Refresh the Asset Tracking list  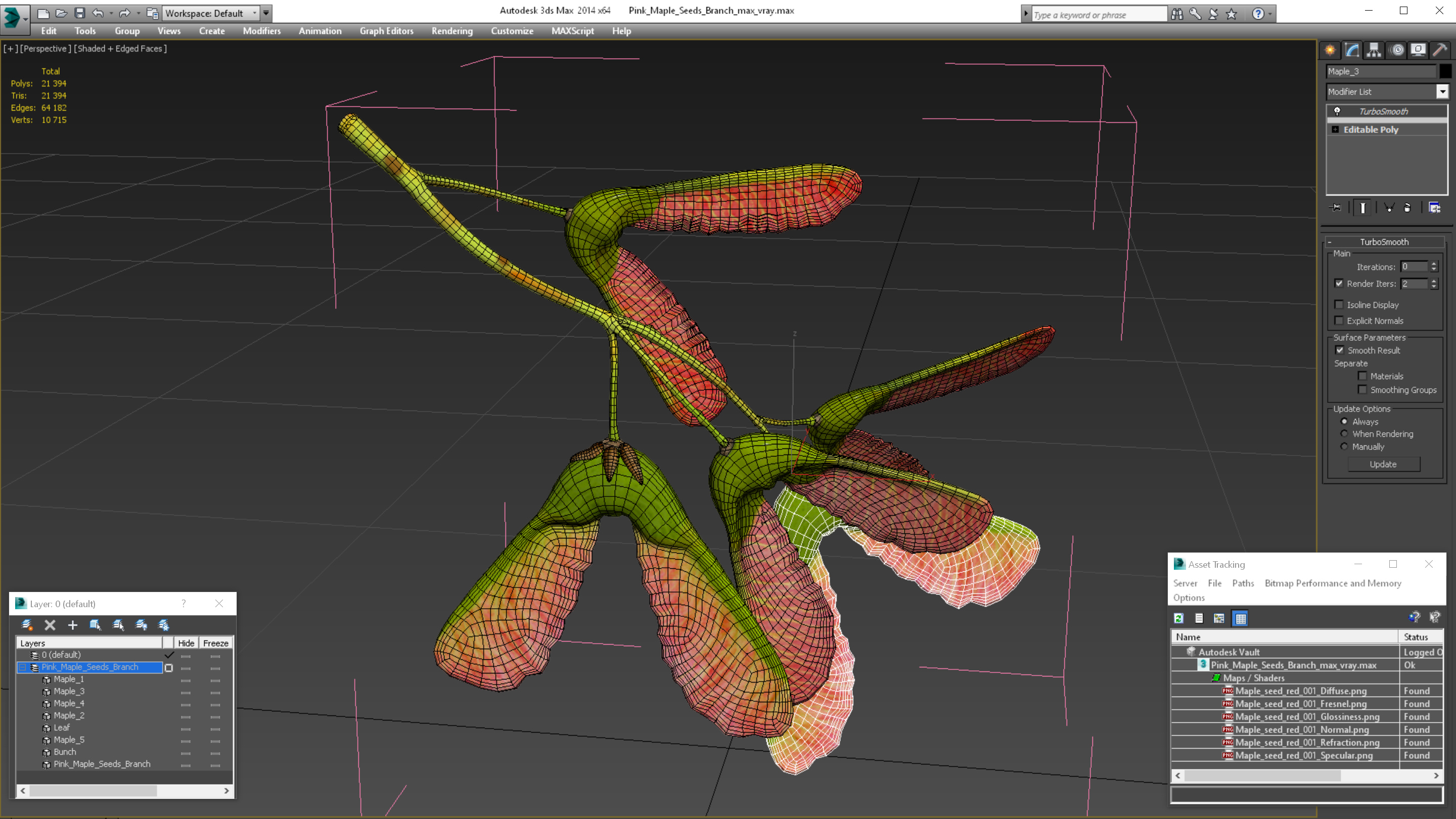(x=1178, y=618)
